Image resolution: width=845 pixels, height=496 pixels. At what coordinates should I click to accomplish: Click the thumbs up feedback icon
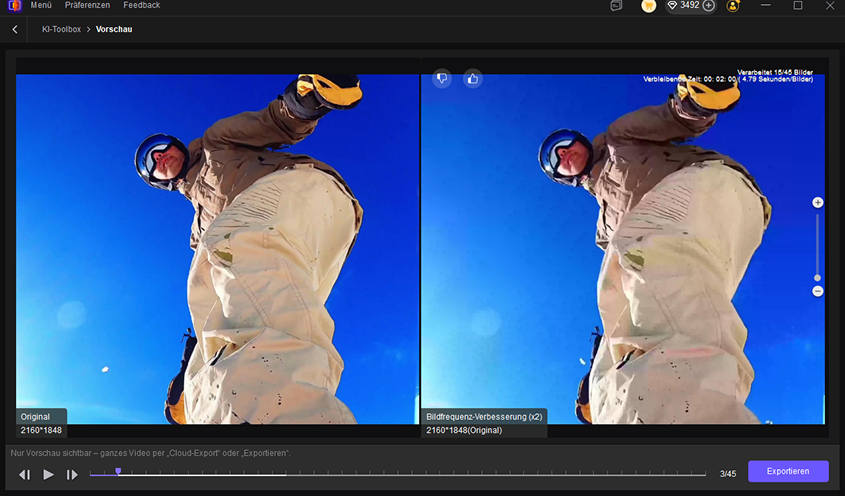tap(472, 78)
